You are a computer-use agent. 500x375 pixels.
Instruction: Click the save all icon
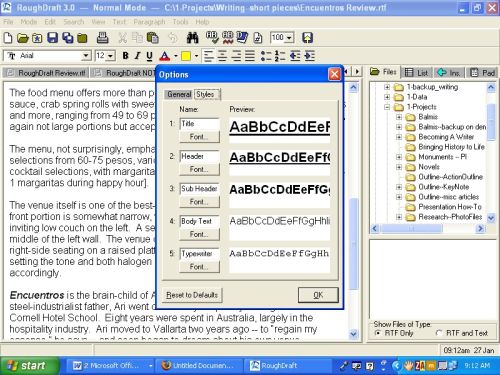[68, 38]
